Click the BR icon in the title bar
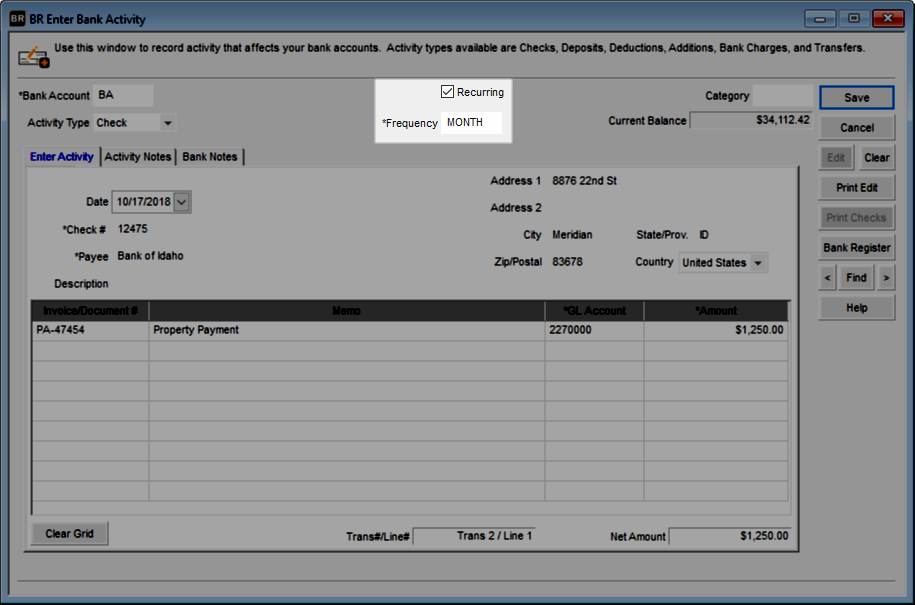Viewport: 915px width, 605px height. click(x=17, y=19)
